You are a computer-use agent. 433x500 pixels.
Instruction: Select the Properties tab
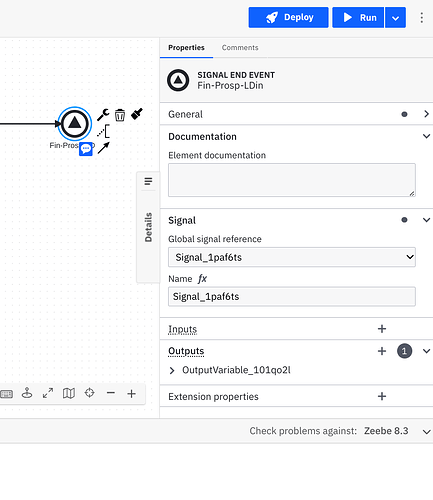click(186, 48)
